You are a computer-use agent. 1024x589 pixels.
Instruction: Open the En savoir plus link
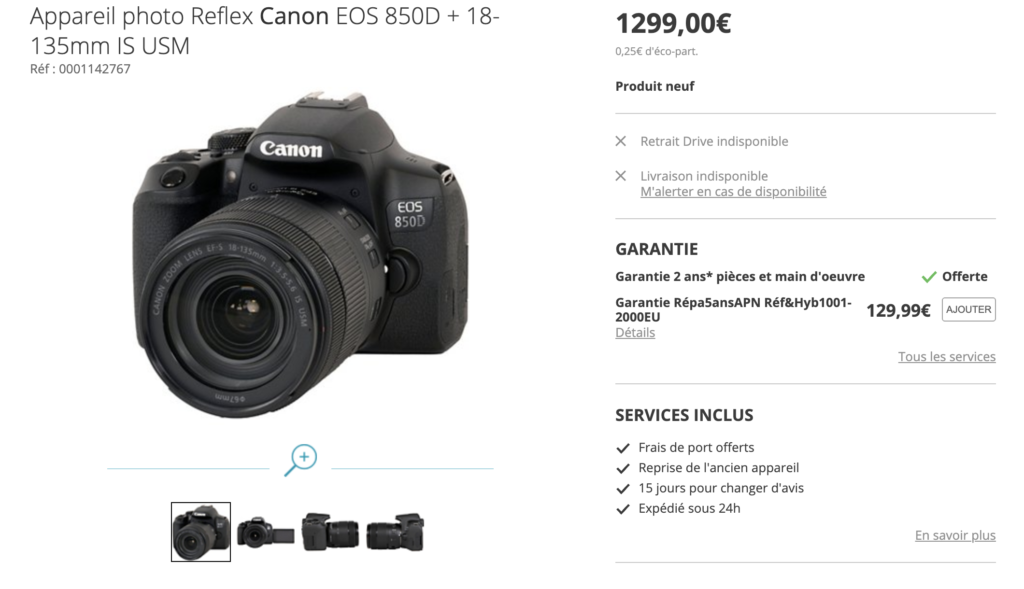(x=955, y=535)
